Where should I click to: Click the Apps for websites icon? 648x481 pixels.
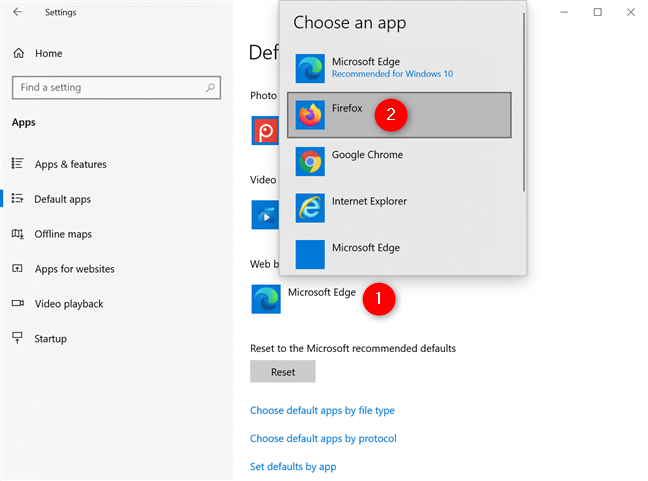pos(17,269)
